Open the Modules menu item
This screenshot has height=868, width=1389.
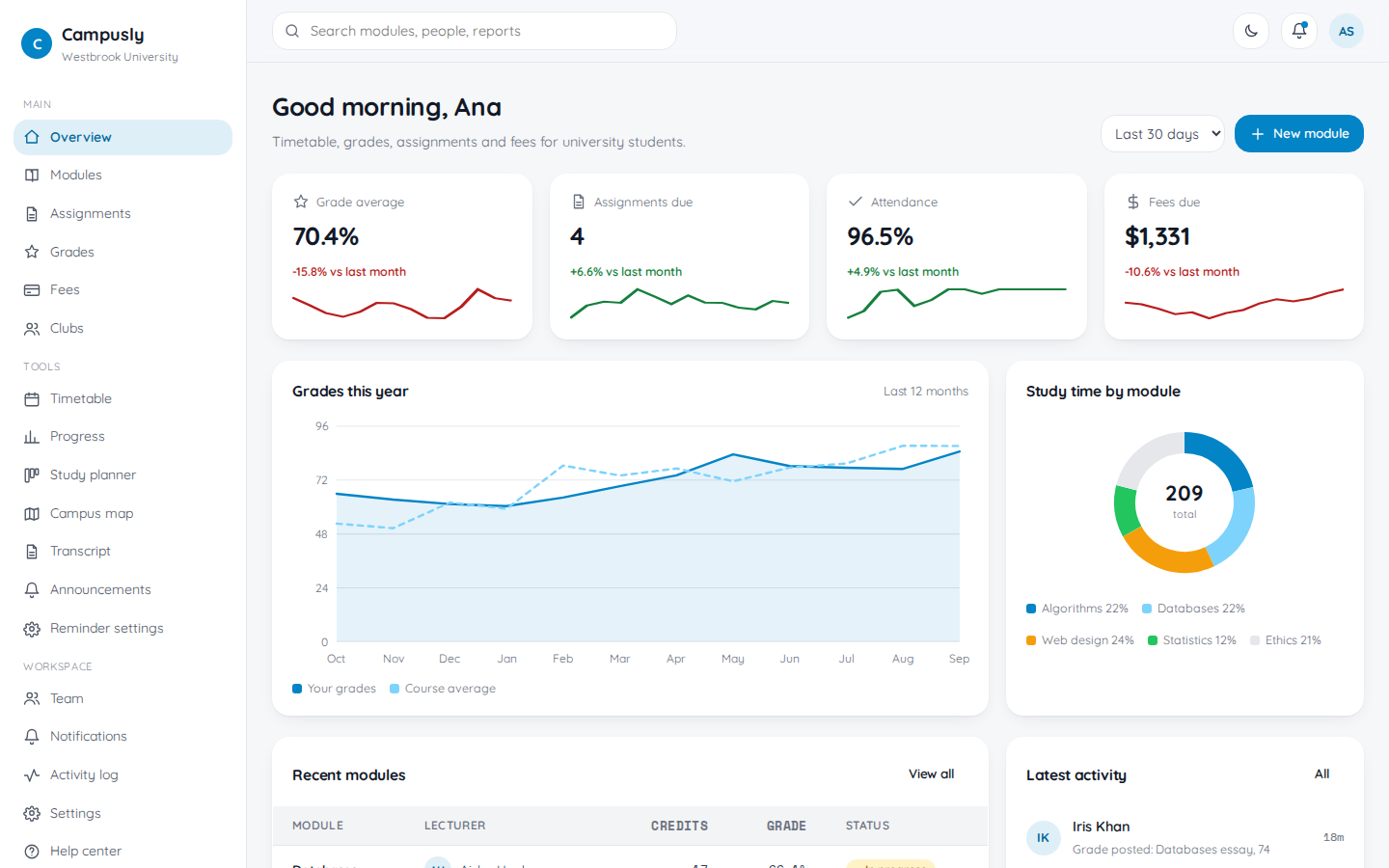(123, 176)
